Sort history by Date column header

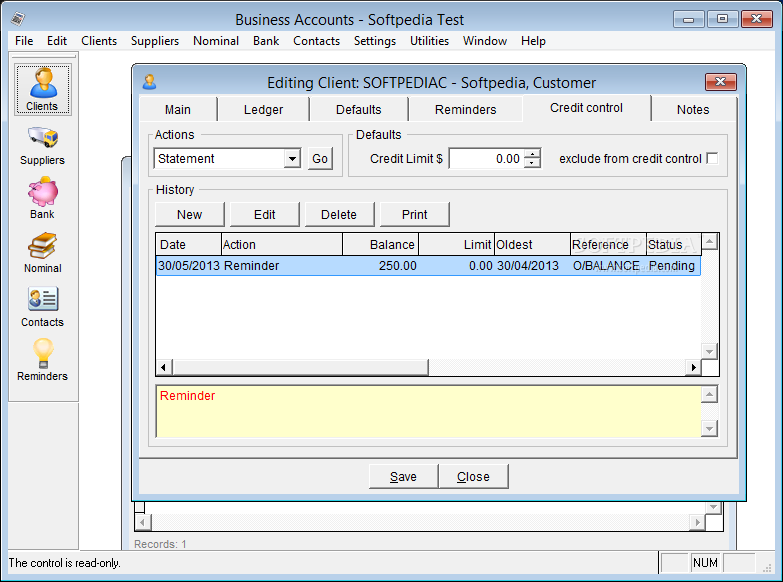pos(189,244)
